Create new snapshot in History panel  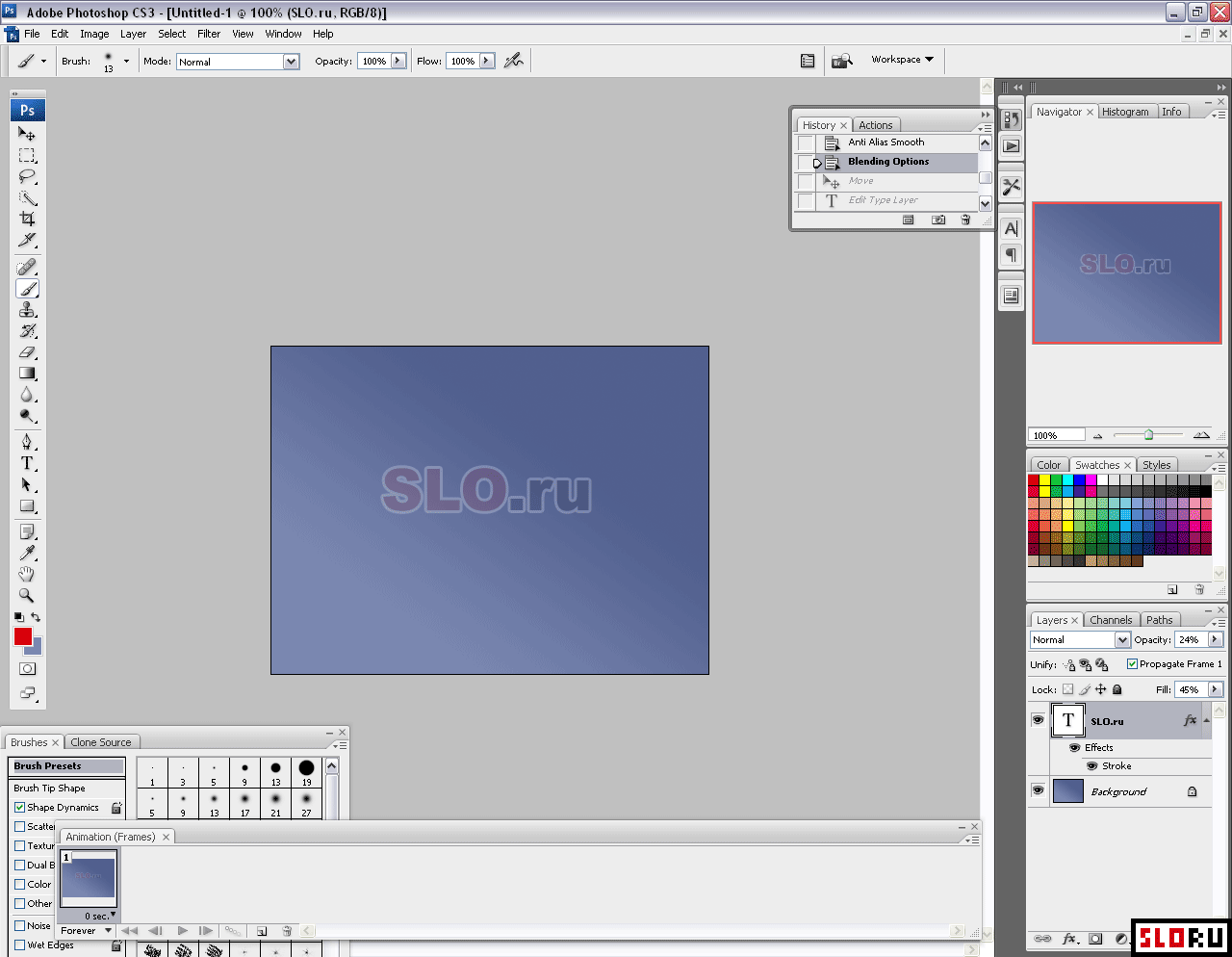[938, 220]
